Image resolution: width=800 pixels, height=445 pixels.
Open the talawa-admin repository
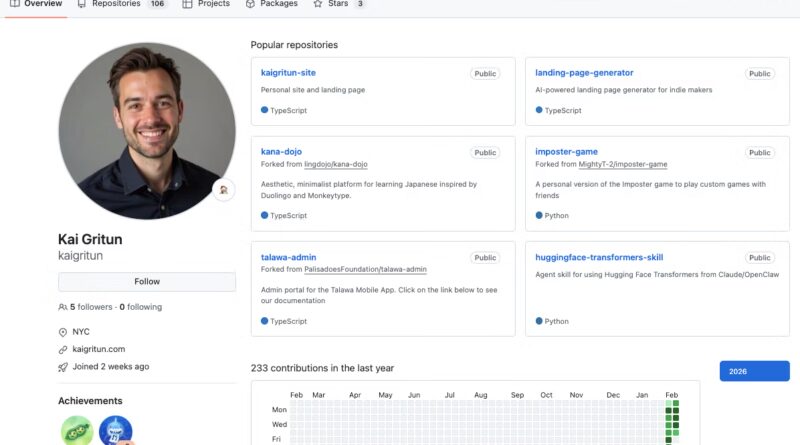288,257
